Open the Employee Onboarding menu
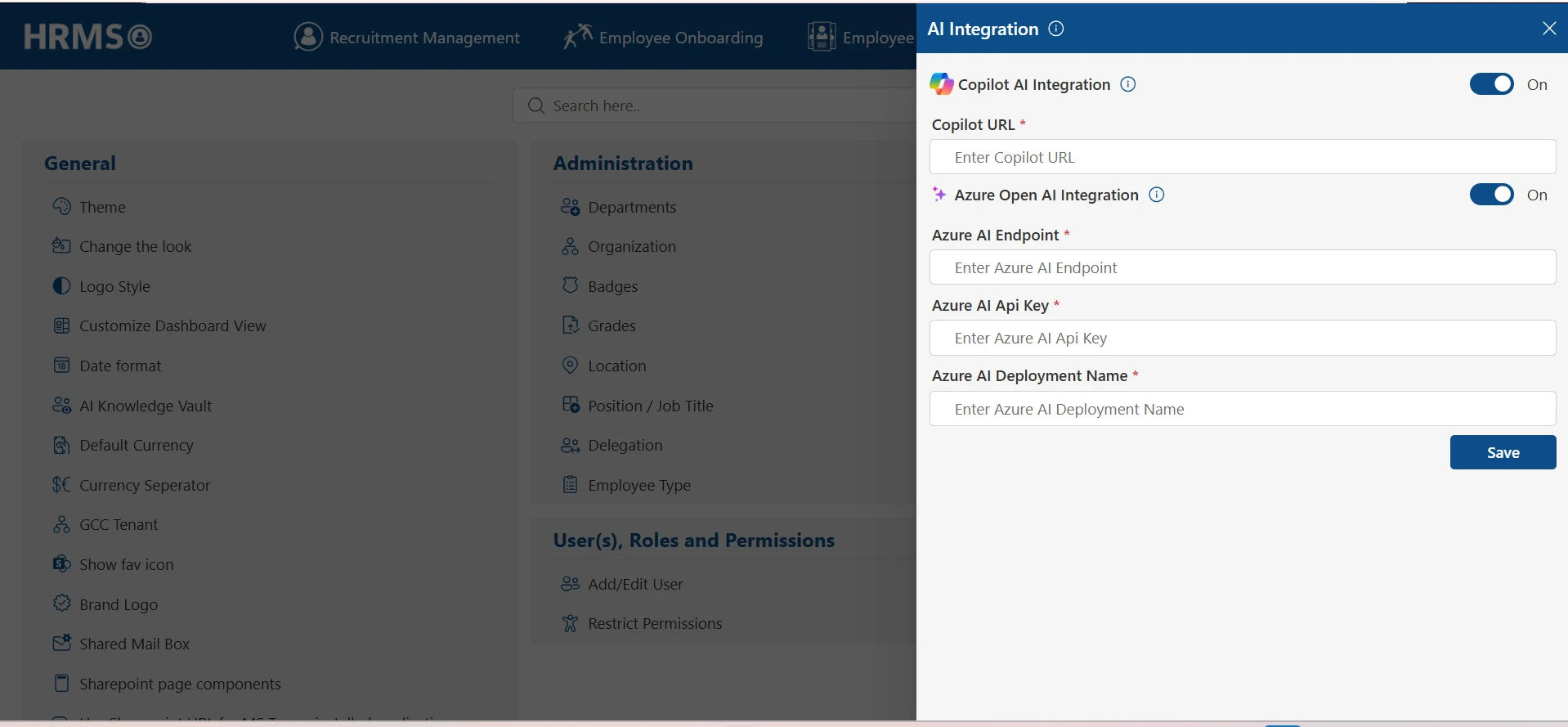The height and width of the screenshot is (727, 1568). [663, 37]
